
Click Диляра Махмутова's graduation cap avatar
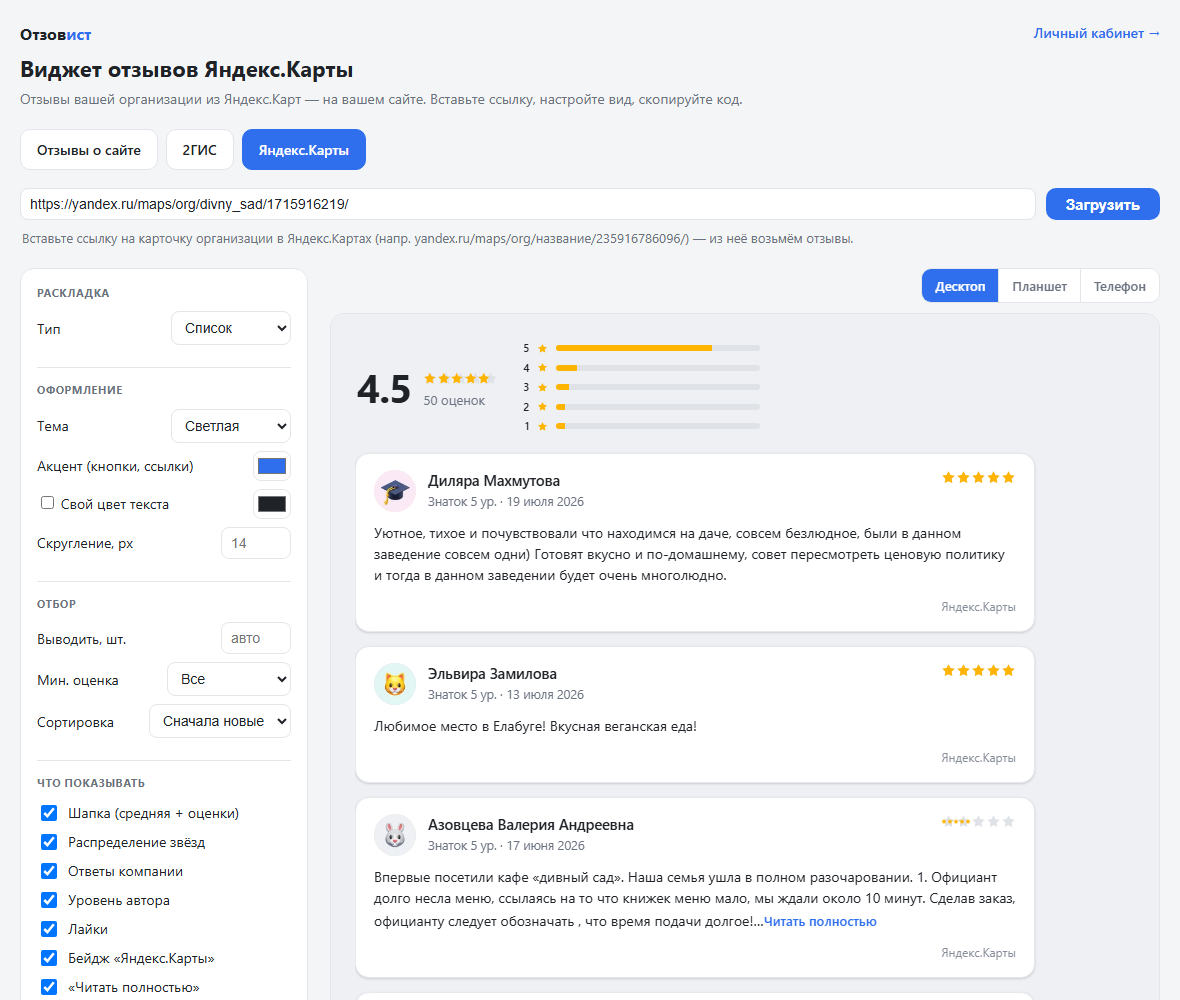(394, 491)
